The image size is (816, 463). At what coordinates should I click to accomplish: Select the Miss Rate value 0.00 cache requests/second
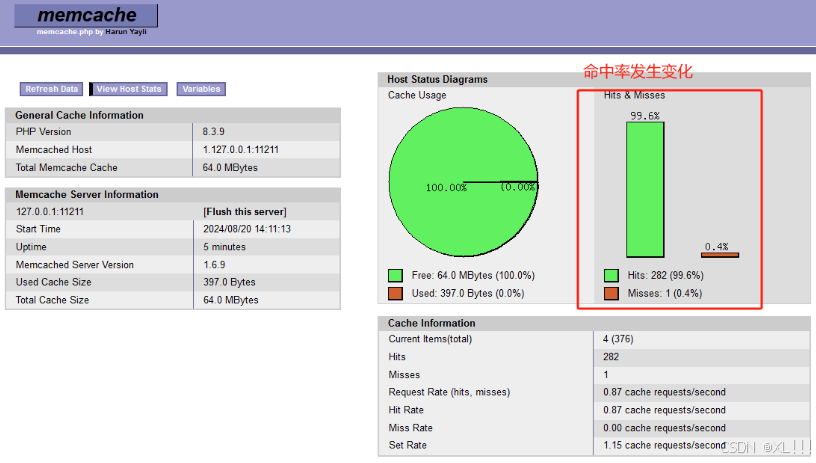coord(664,428)
